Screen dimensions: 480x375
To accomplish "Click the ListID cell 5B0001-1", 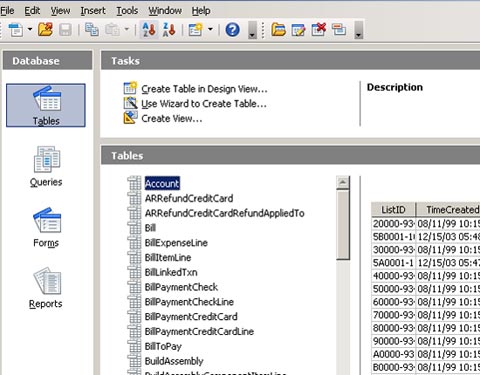I will coord(393,237).
